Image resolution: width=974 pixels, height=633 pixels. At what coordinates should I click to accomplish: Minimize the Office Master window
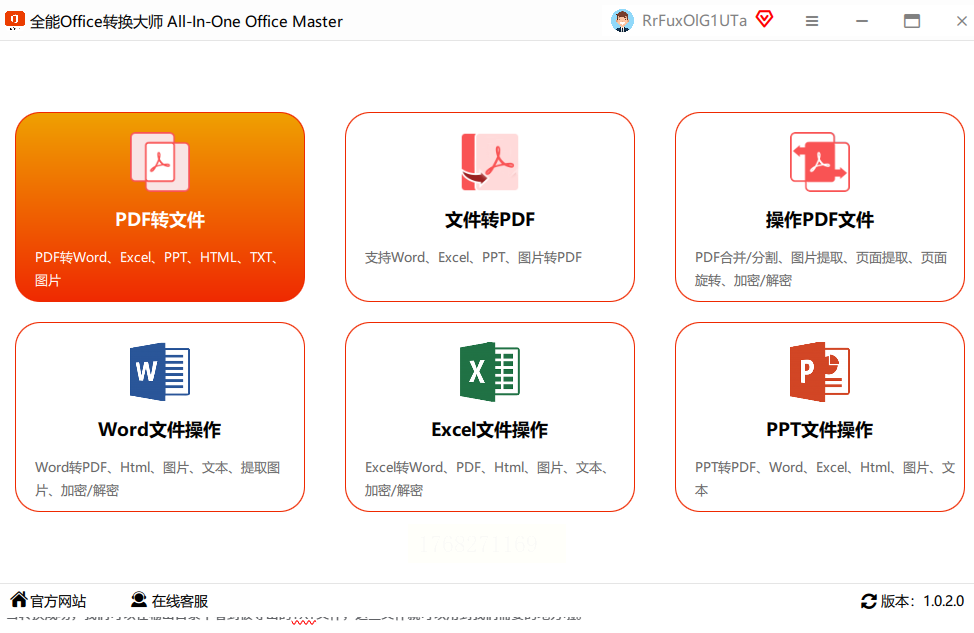(x=862, y=21)
